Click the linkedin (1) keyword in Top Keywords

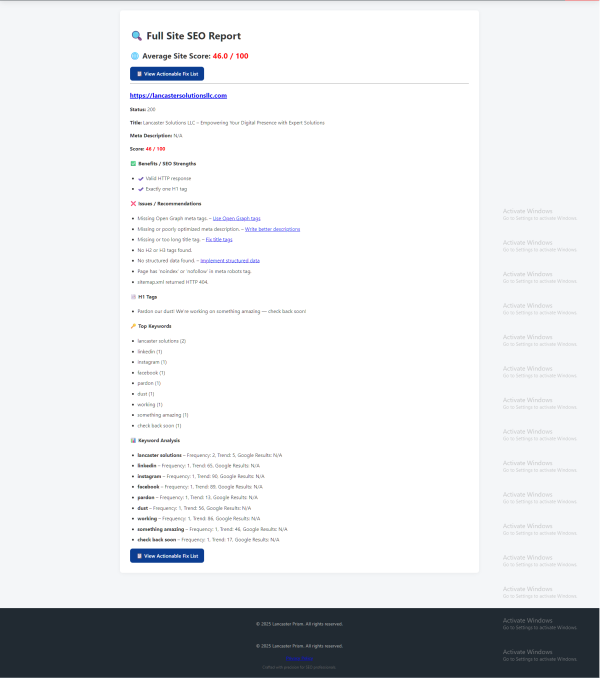[x=150, y=352]
